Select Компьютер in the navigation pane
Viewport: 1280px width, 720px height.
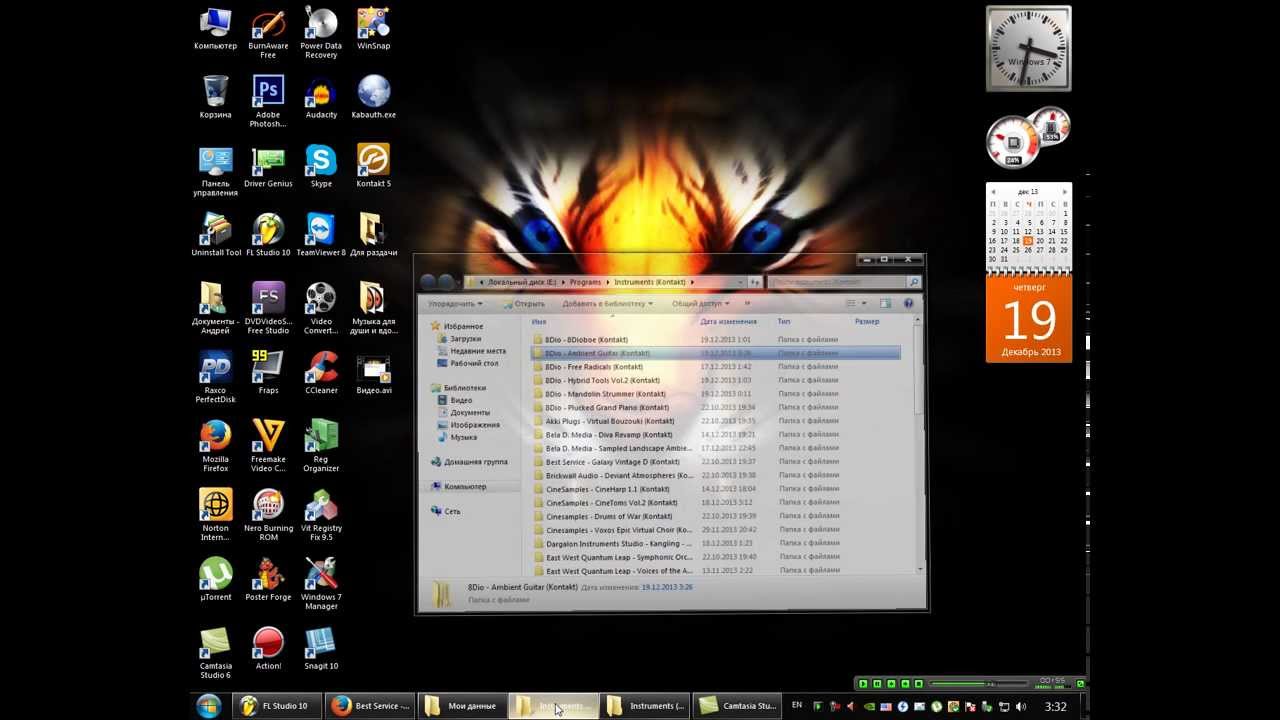[465, 486]
